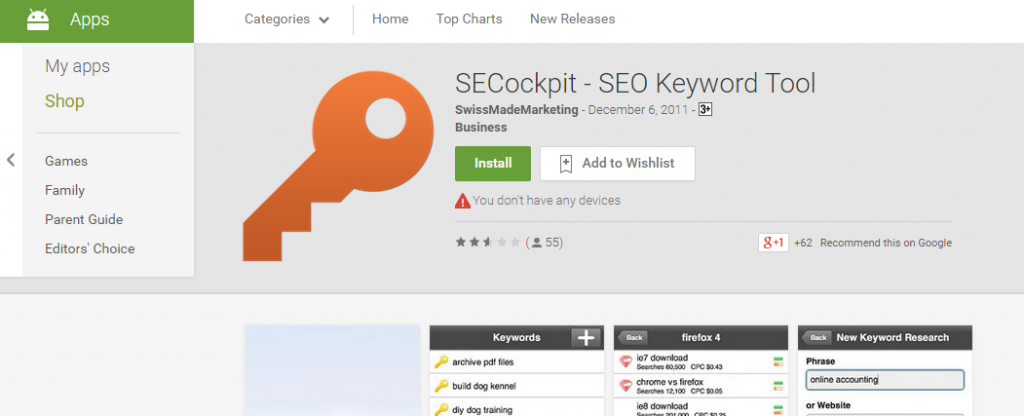Screen dimensions: 1024x416
Task: Click Back button in New Keyword Research screenshot
Action: point(818,338)
